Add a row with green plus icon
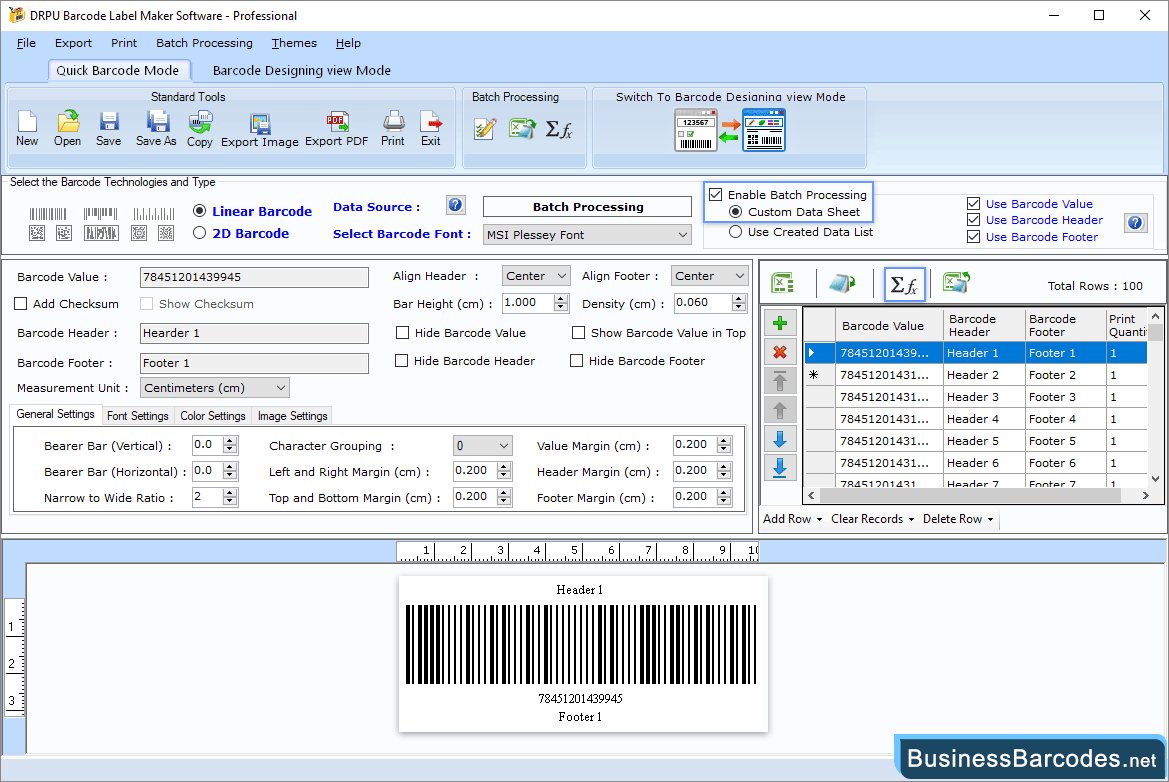Viewport: 1169px width, 782px height. [x=781, y=323]
